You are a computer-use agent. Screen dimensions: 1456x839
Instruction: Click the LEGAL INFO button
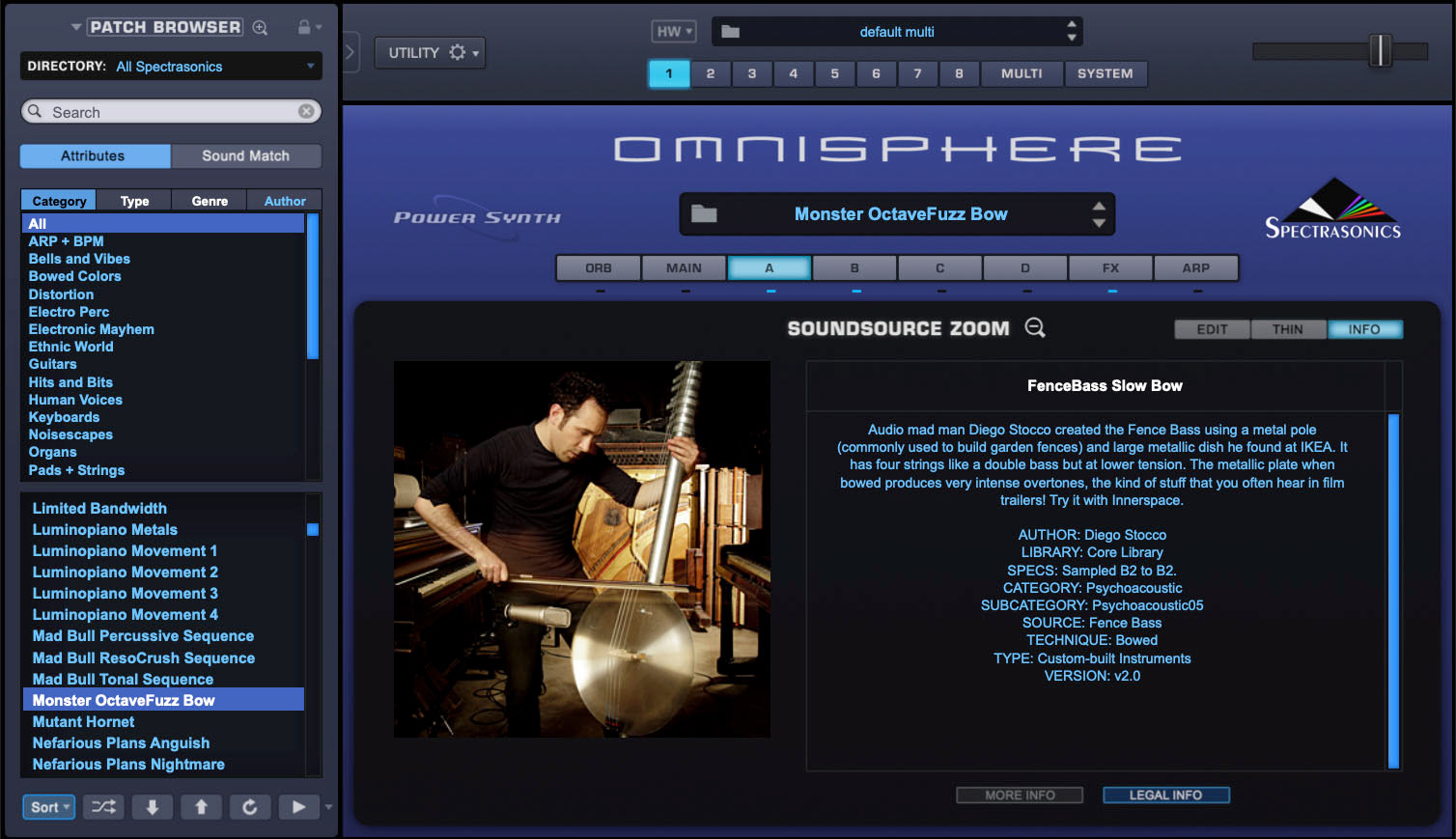[1165, 795]
